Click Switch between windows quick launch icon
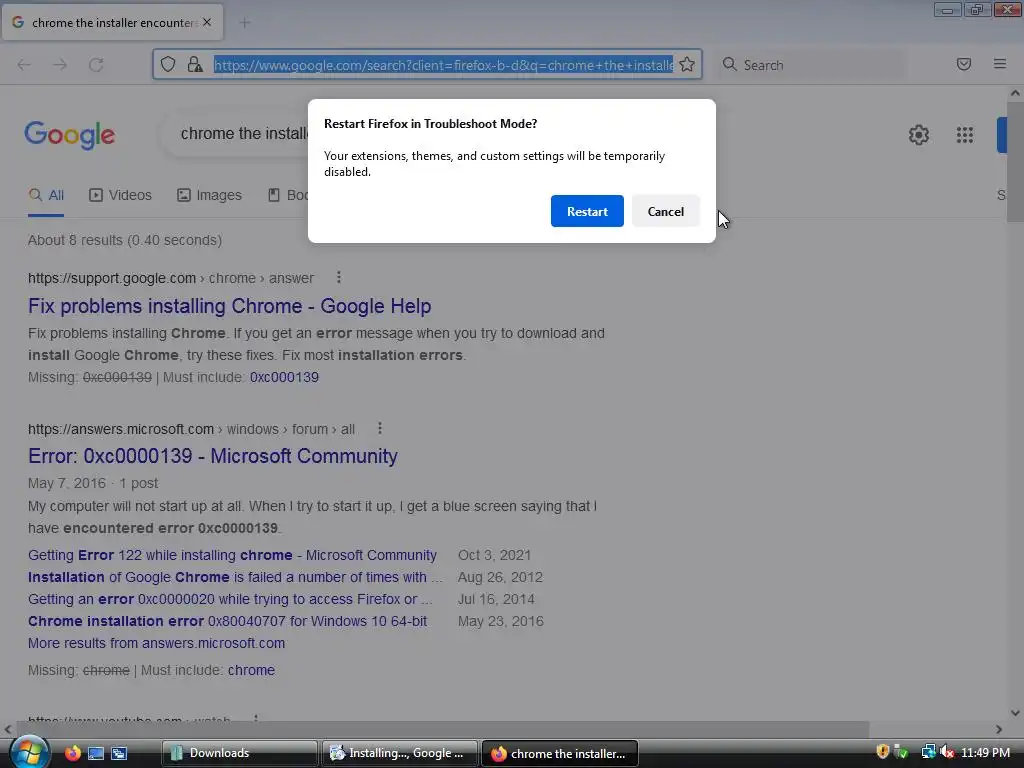This screenshot has width=1024, height=768. coord(119,753)
